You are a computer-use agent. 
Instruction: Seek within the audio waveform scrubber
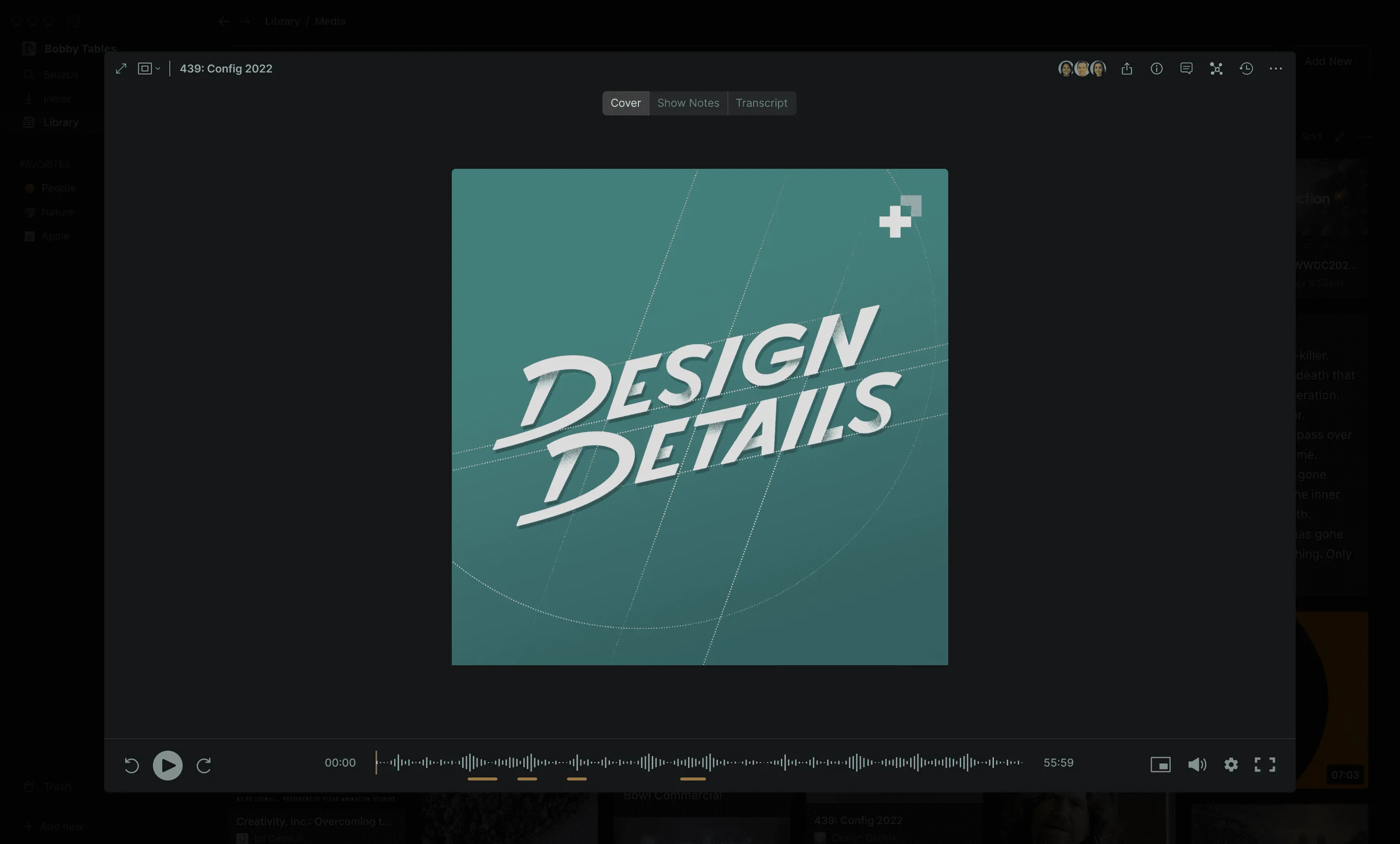click(x=699, y=762)
